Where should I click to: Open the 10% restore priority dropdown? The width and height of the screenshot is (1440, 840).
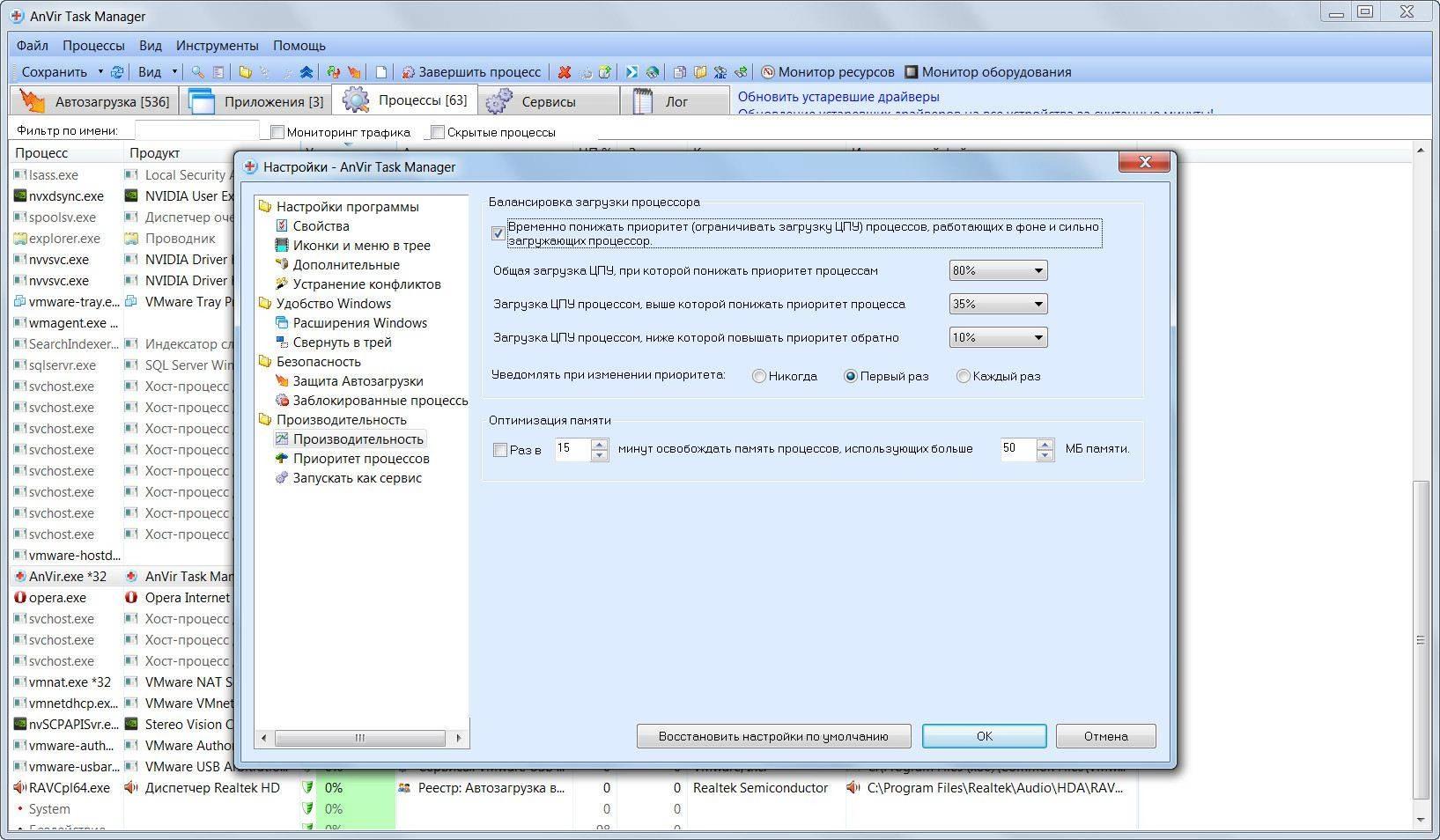click(x=998, y=337)
